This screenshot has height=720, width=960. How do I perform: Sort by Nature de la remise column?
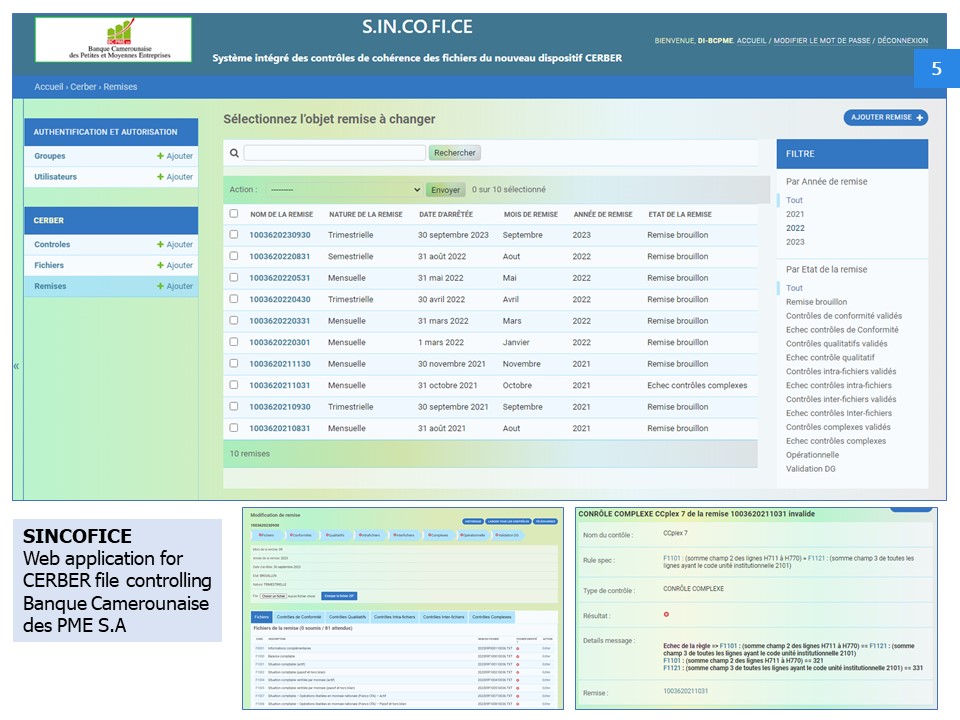click(366, 214)
